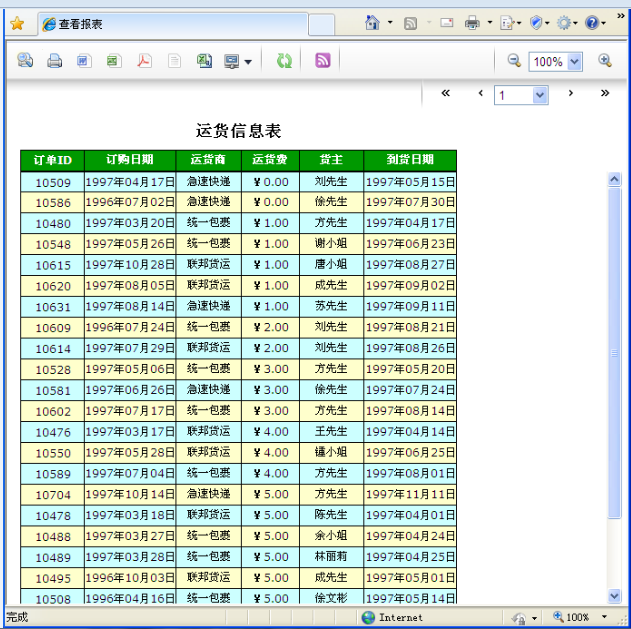Open a new blank browser tab

tap(322, 25)
